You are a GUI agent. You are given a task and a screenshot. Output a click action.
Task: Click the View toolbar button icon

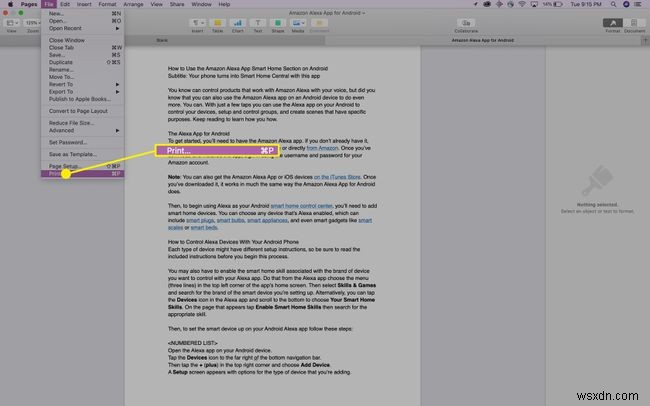coord(12,23)
